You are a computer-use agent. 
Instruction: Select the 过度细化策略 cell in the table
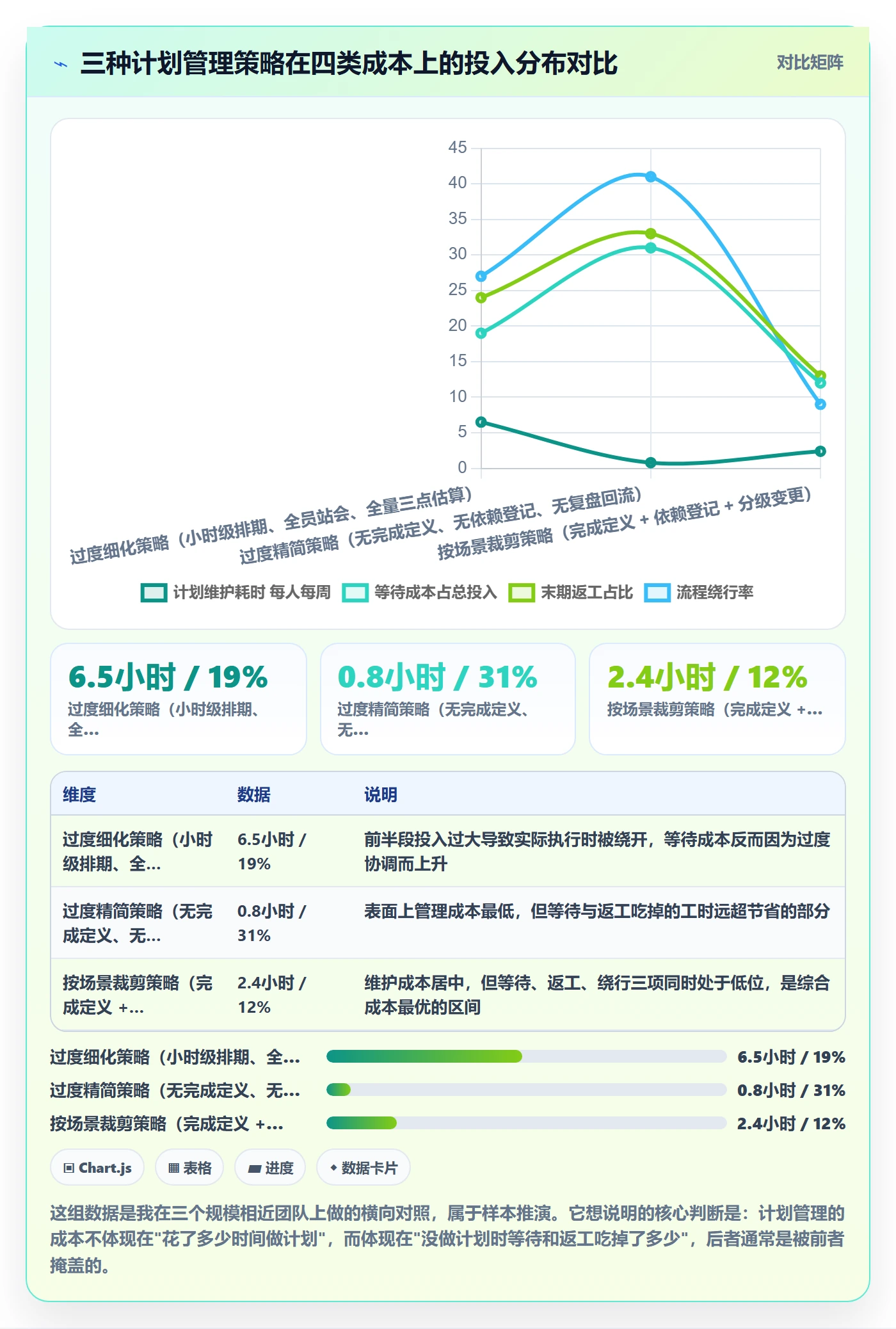coord(138,851)
